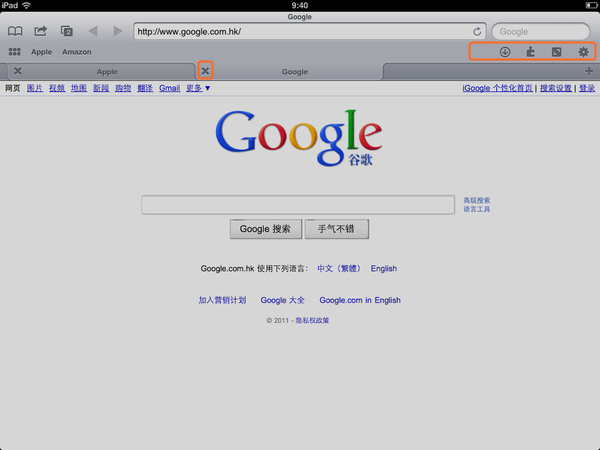Viewport: 600px width, 450px height.
Task: Close the Google tab
Action: (205, 71)
